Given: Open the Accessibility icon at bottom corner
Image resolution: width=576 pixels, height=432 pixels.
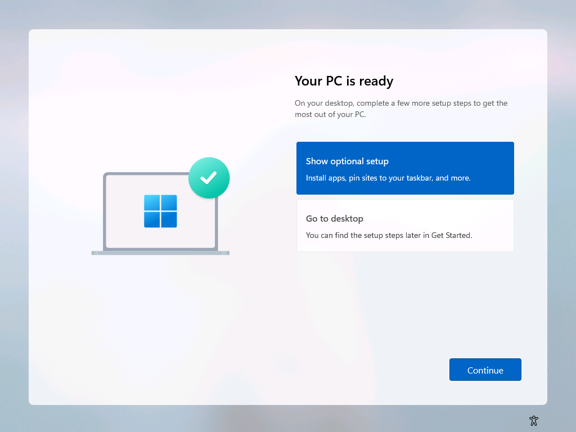Looking at the screenshot, I should click(533, 421).
